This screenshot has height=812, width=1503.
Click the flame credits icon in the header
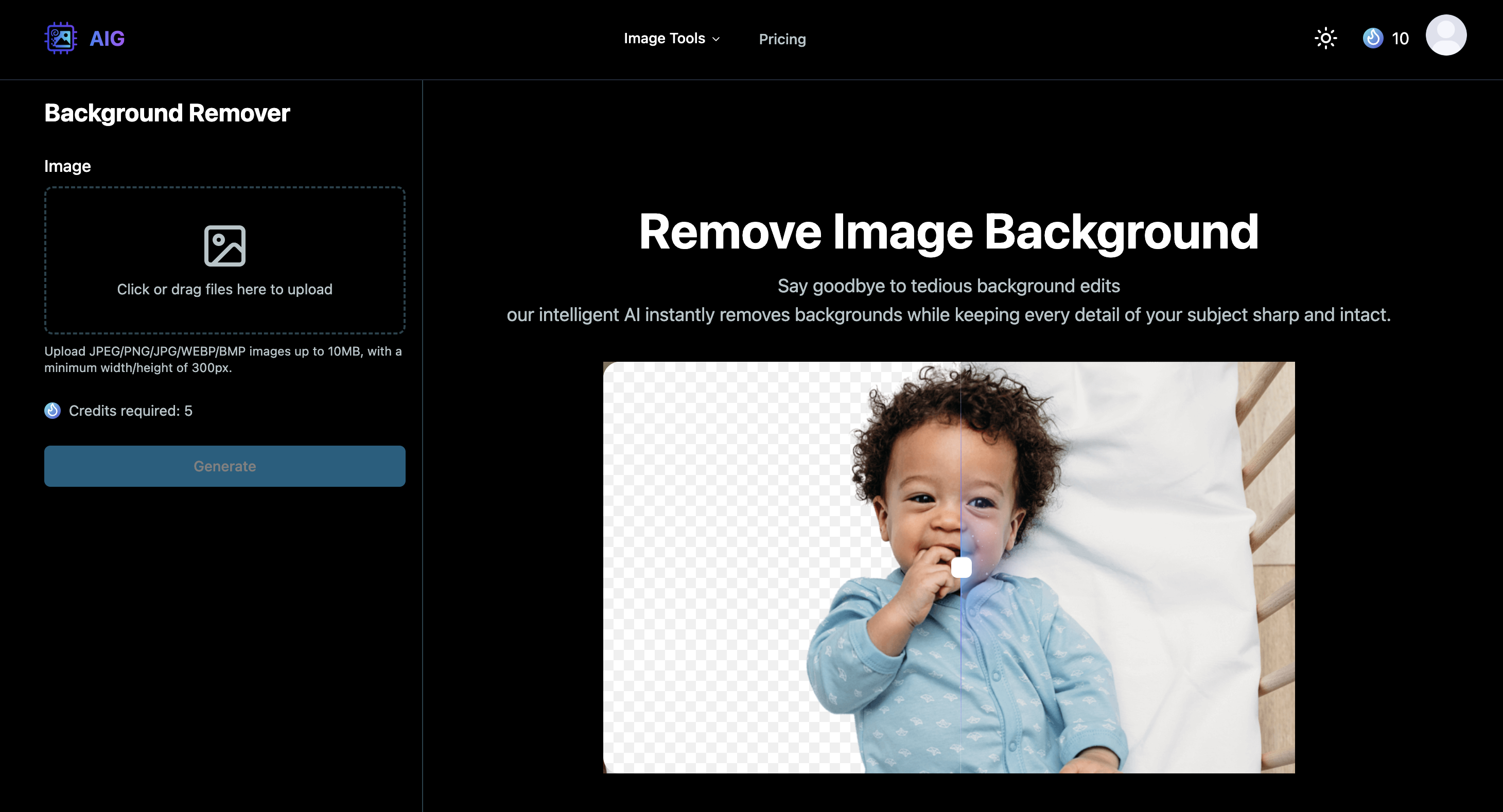click(1373, 38)
